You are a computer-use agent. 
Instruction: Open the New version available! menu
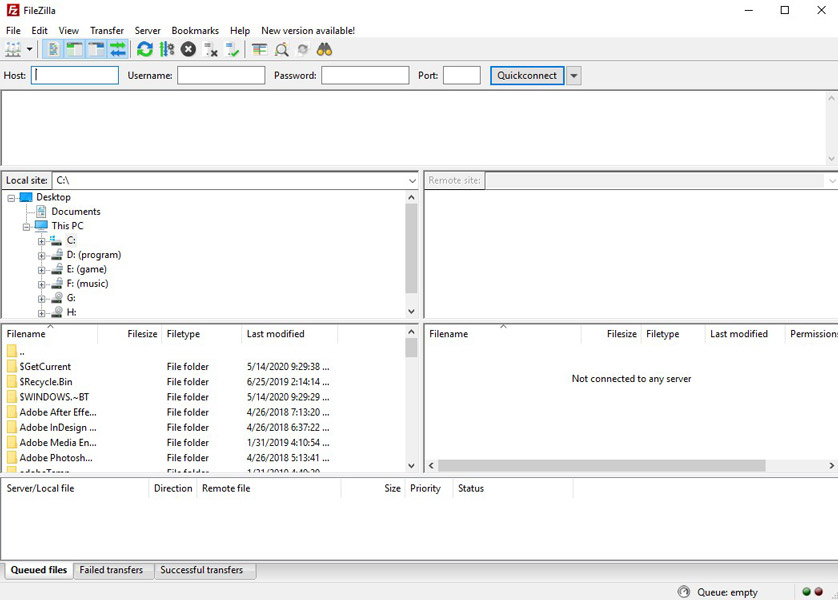308,30
